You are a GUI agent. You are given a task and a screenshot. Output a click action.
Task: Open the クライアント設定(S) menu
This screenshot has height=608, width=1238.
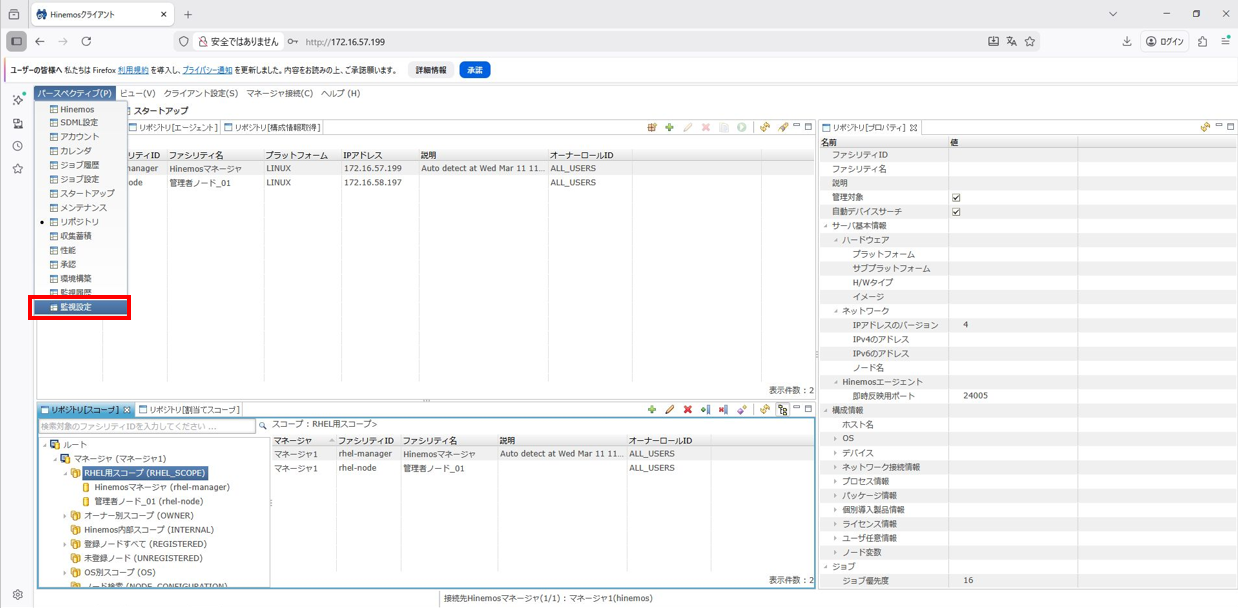pyautogui.click(x=201, y=93)
